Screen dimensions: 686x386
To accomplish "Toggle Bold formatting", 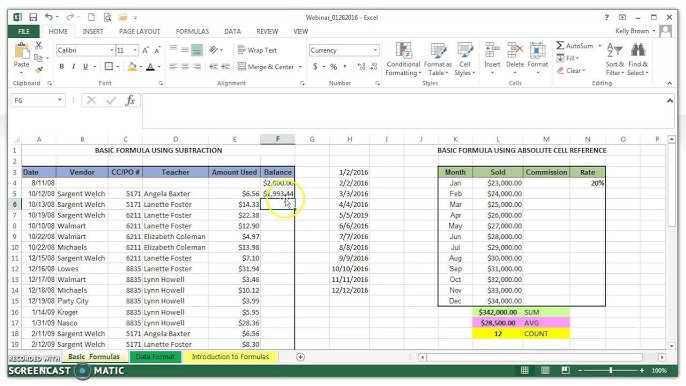I will [62, 67].
